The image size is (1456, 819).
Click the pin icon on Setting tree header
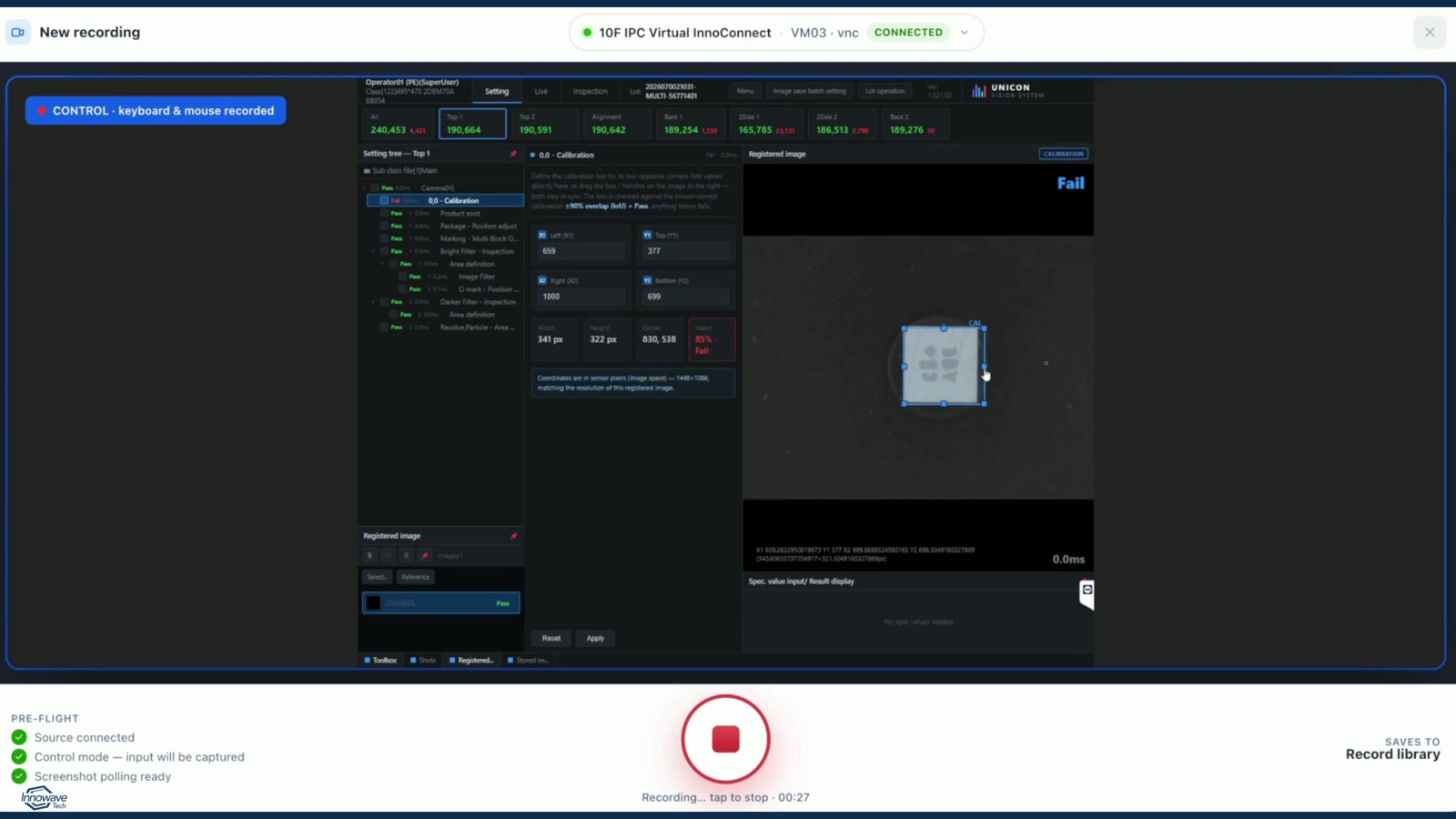[513, 154]
